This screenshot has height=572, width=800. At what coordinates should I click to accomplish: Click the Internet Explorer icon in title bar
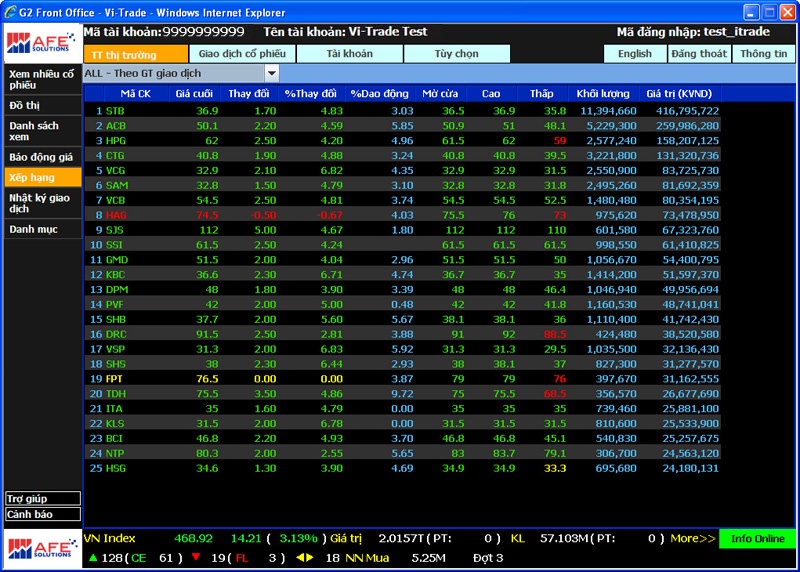(x=10, y=12)
